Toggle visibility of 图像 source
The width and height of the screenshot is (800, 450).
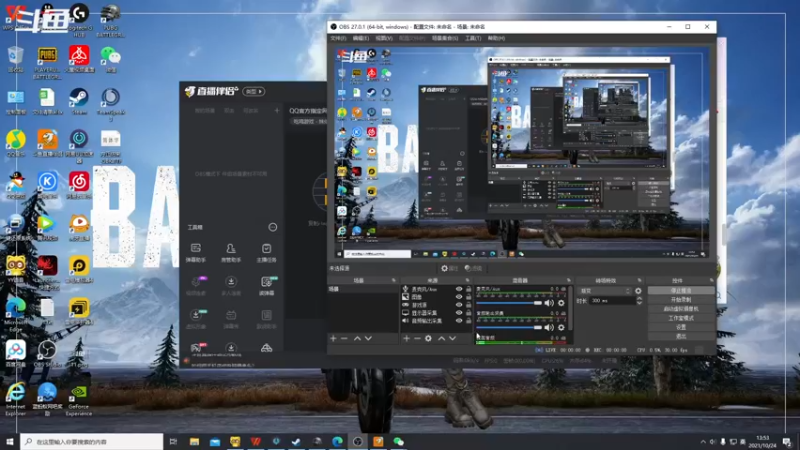point(459,297)
